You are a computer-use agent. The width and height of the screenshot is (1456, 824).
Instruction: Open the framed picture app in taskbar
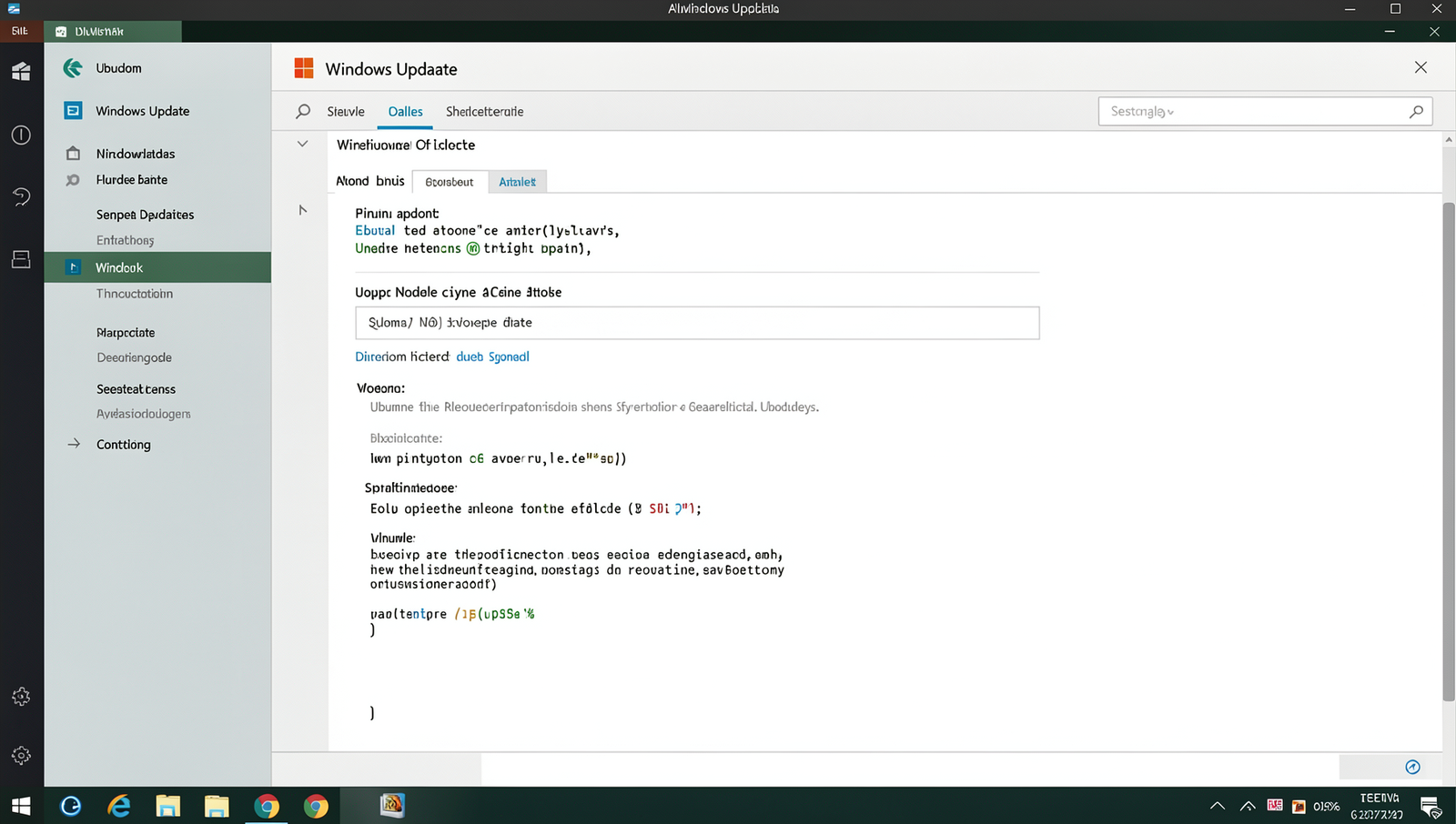pos(392,805)
